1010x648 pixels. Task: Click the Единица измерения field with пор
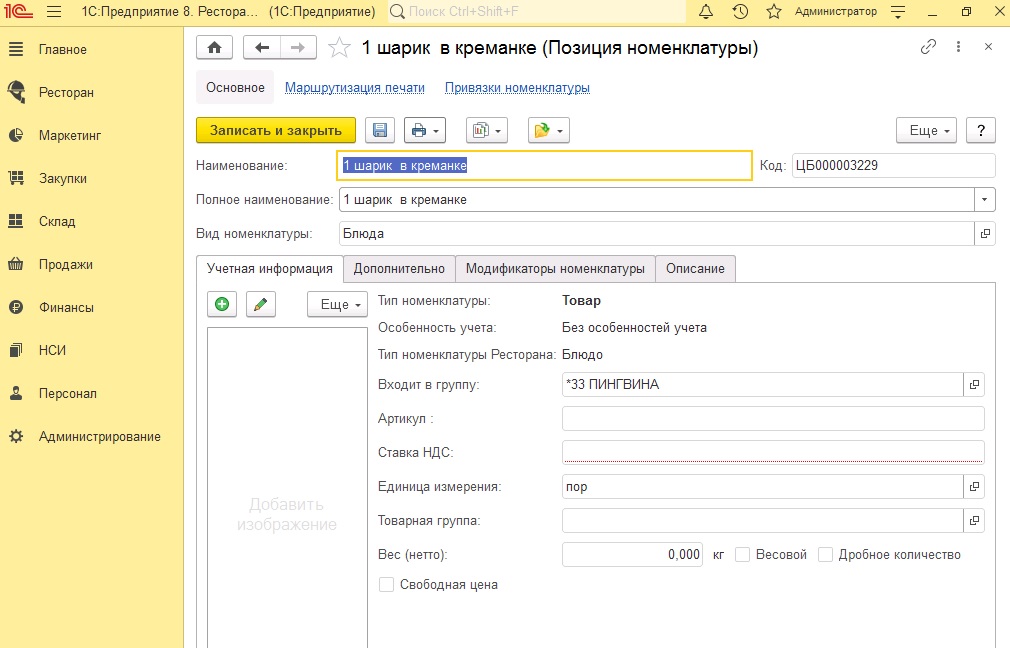763,487
